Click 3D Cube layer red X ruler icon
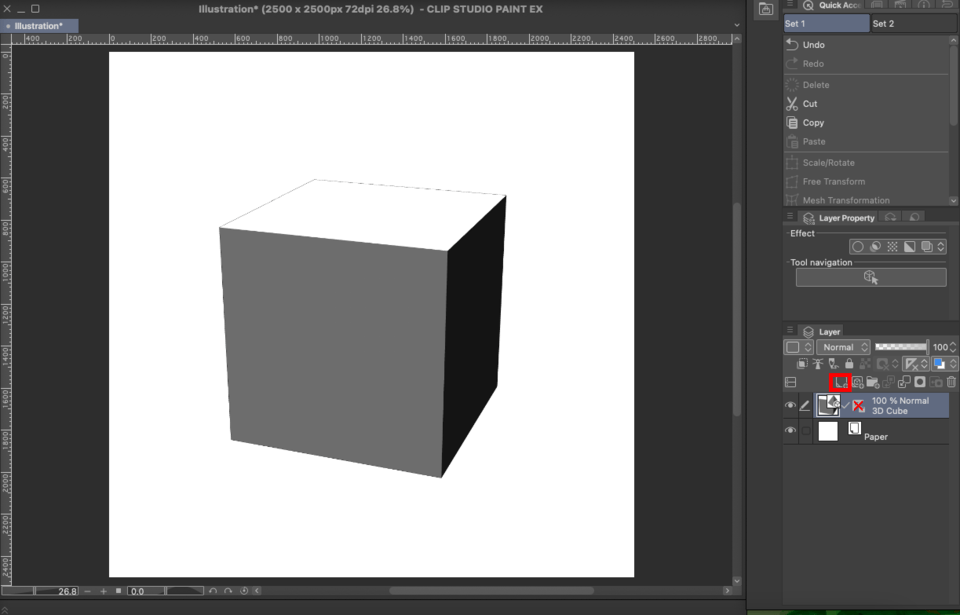This screenshot has height=615, width=960. (858, 406)
